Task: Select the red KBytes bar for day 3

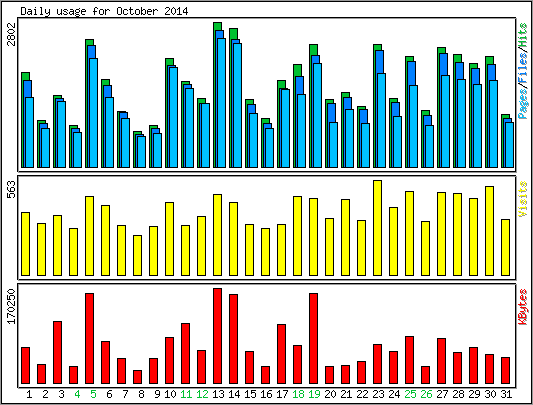Action: click(57, 353)
